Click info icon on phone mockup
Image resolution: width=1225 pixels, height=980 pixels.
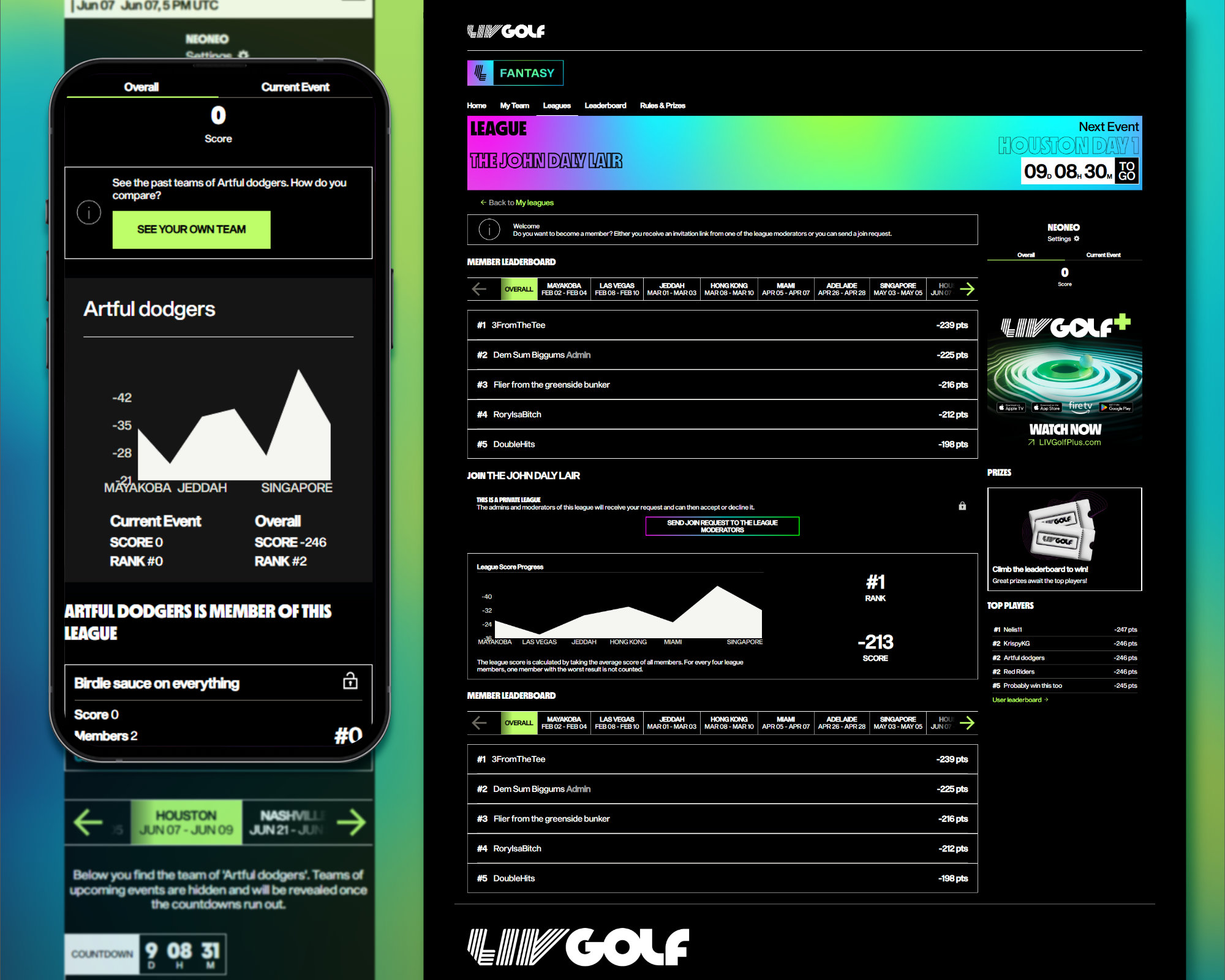tap(89, 213)
